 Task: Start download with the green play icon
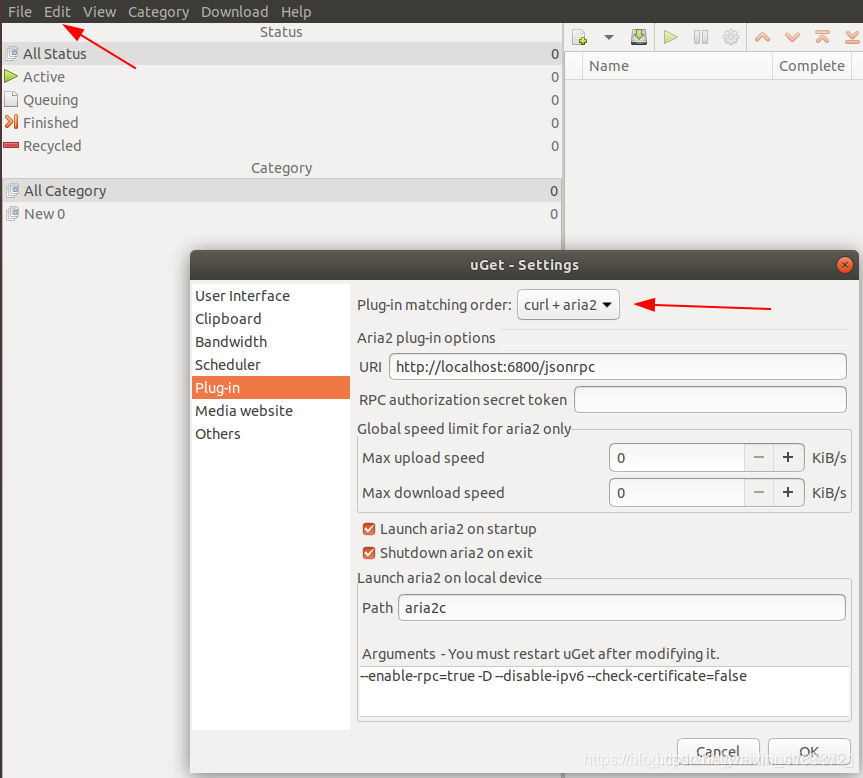(x=670, y=37)
